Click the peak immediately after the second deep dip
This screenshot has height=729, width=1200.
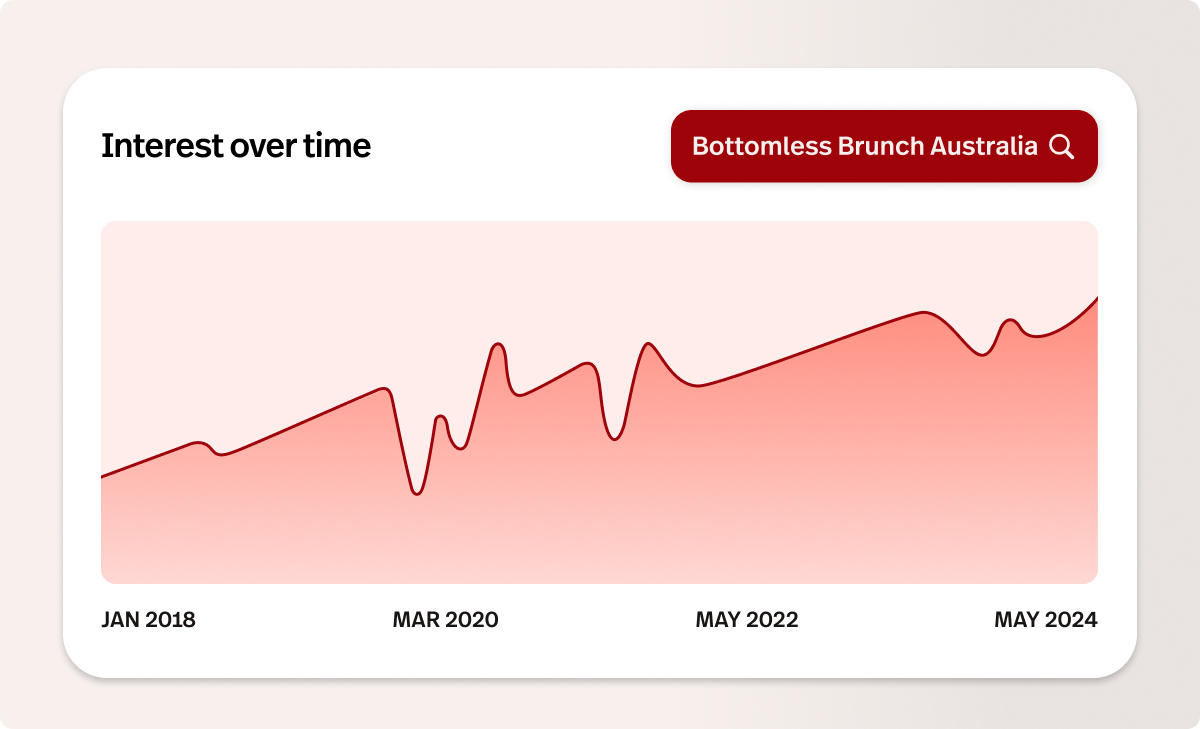click(x=650, y=344)
